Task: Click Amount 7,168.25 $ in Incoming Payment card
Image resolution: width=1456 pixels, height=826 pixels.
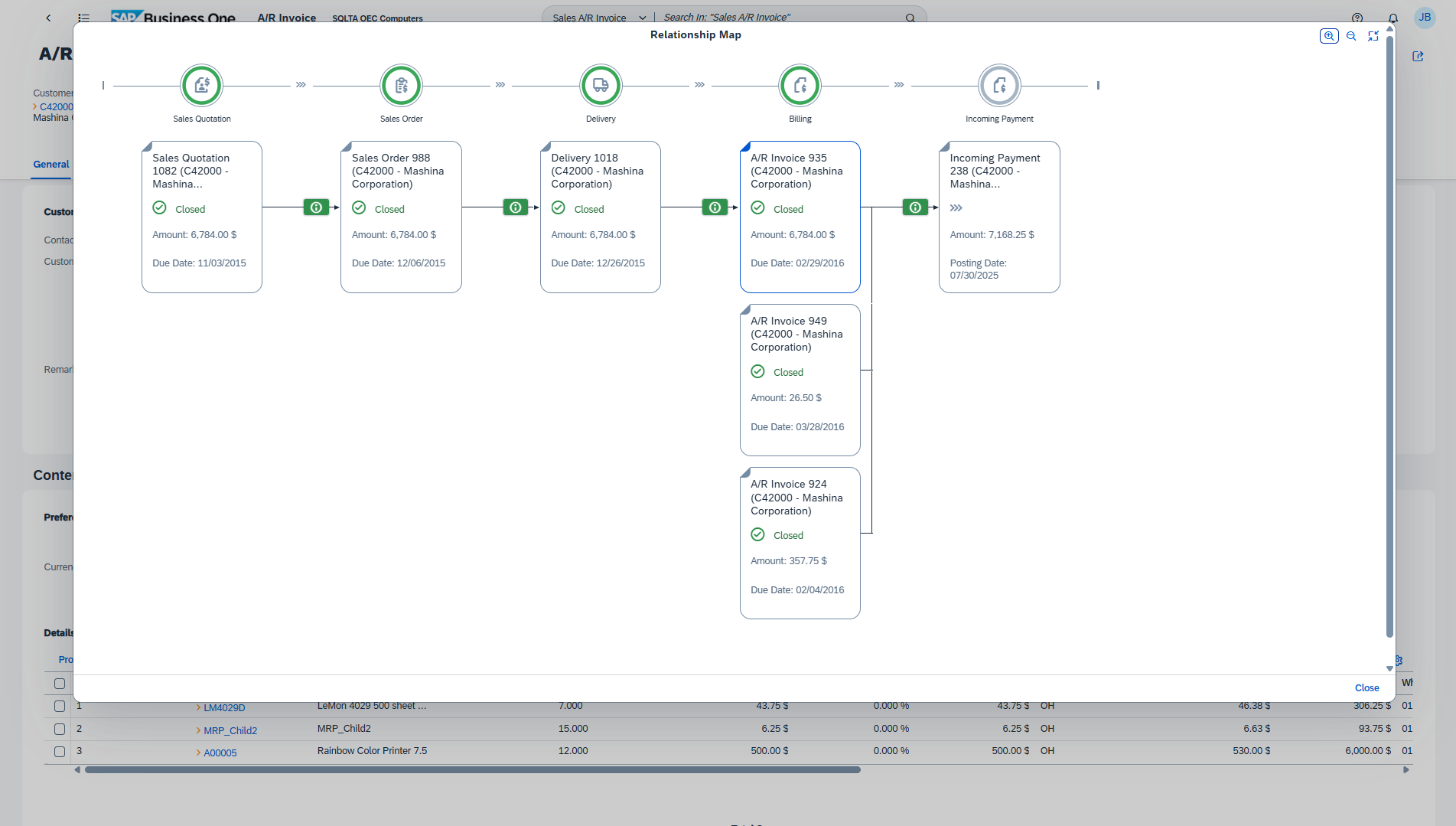Action: (992, 235)
